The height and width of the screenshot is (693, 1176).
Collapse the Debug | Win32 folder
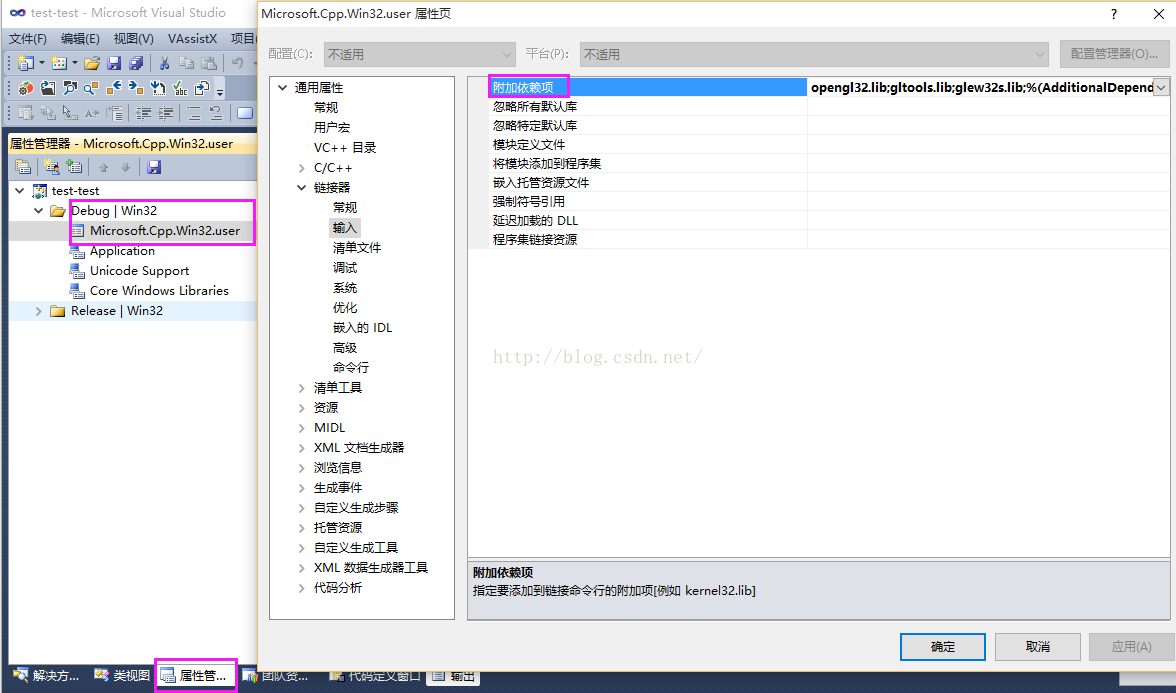(38, 211)
